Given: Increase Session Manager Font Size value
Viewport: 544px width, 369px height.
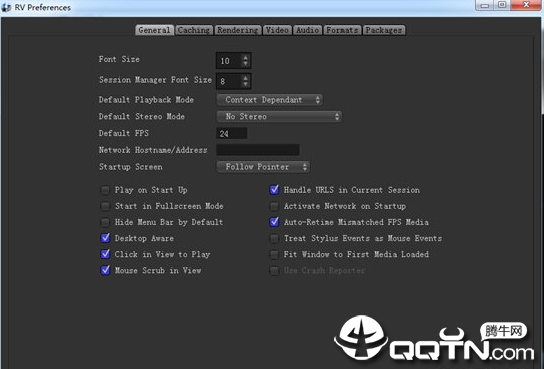Looking at the screenshot, I should 246,78.
